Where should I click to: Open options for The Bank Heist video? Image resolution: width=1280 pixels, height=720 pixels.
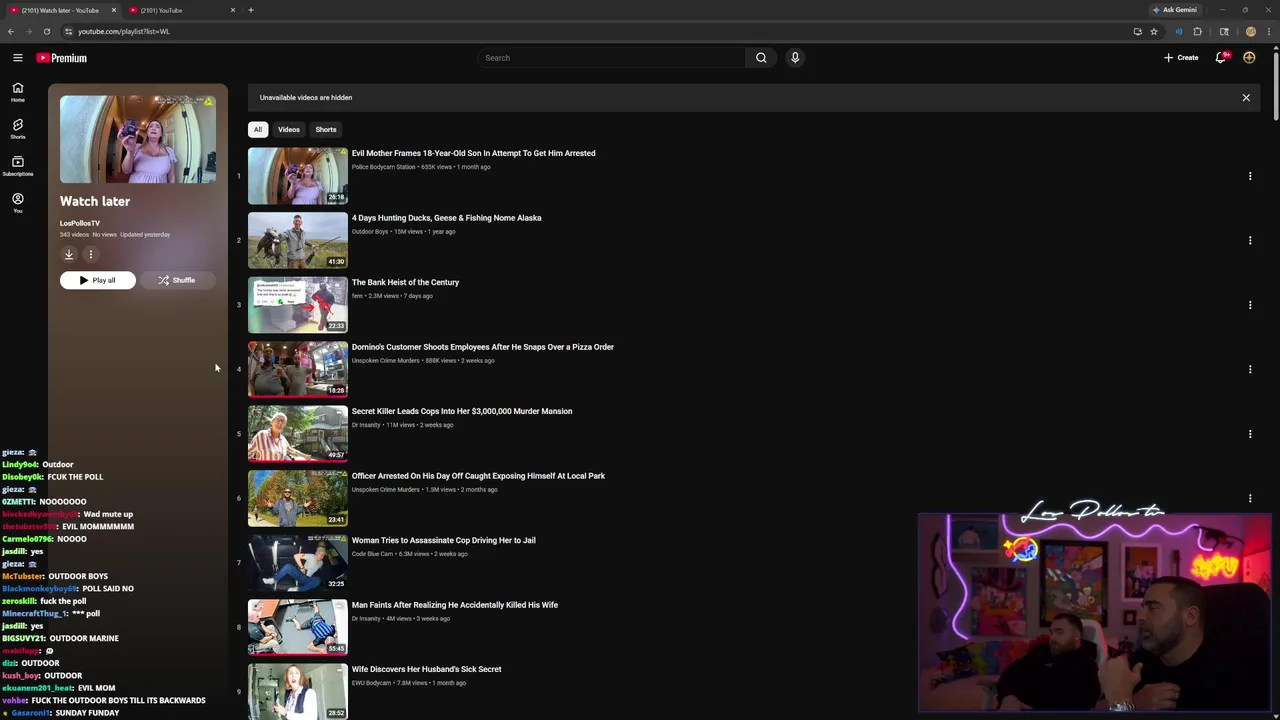point(1249,305)
